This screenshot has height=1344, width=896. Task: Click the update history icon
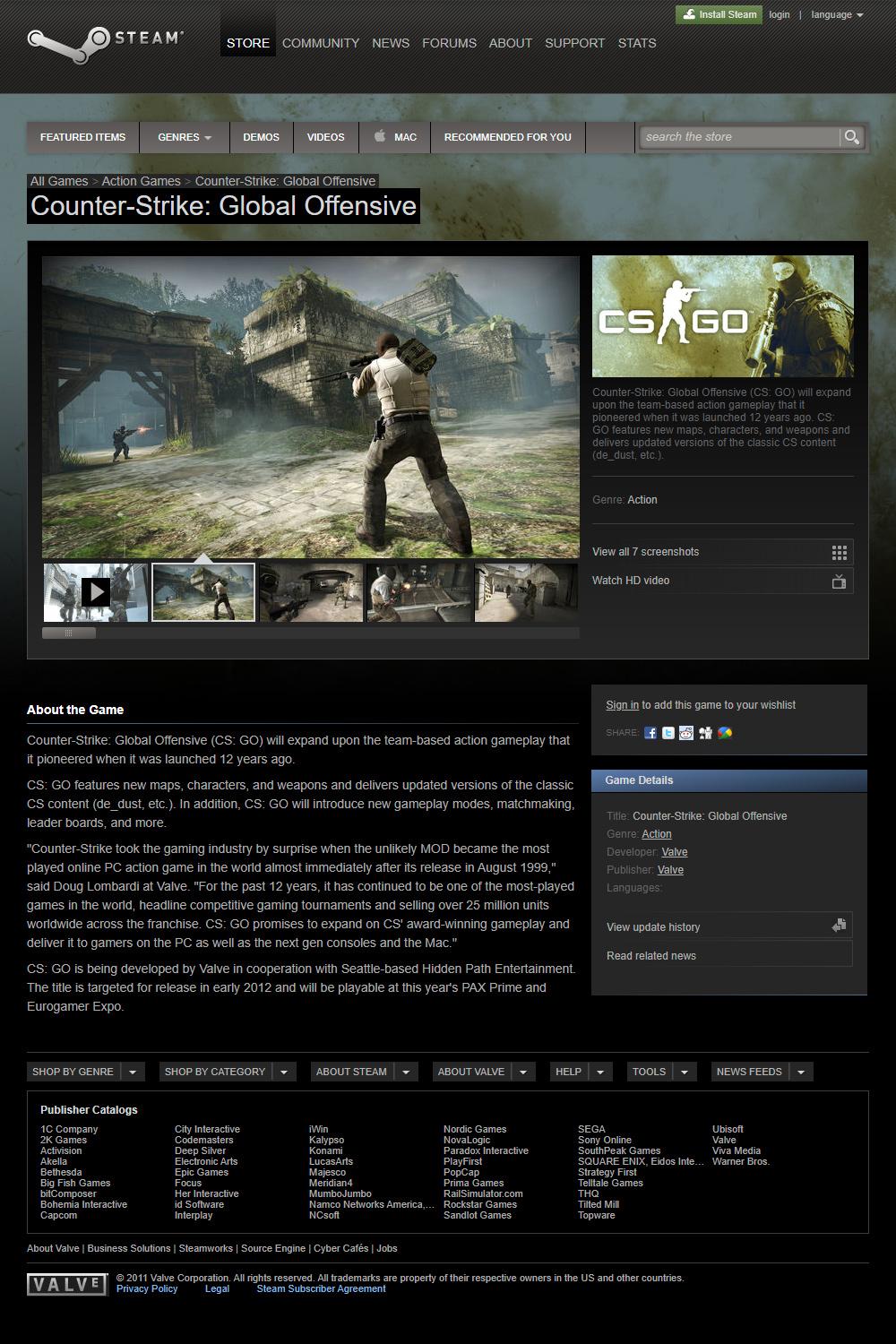point(839,926)
